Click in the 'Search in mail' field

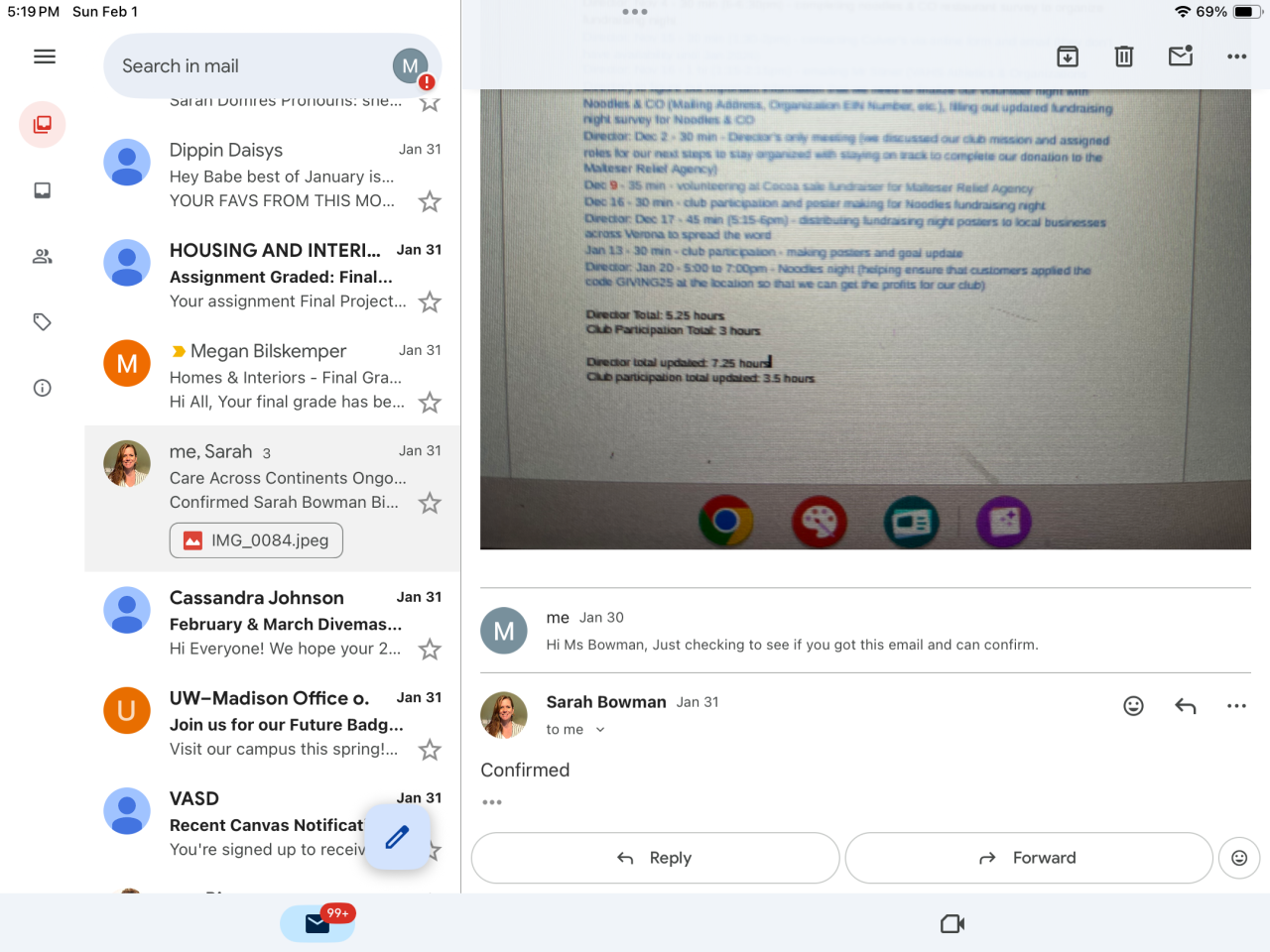point(248,66)
